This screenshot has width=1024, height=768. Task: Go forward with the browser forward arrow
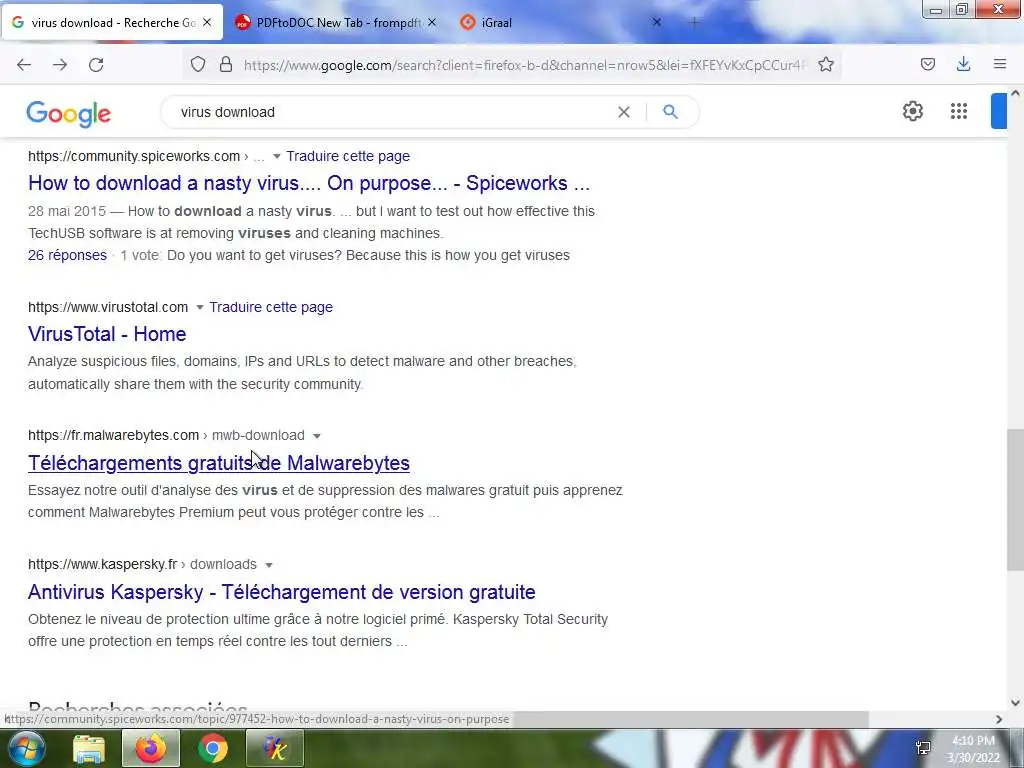[60, 65]
